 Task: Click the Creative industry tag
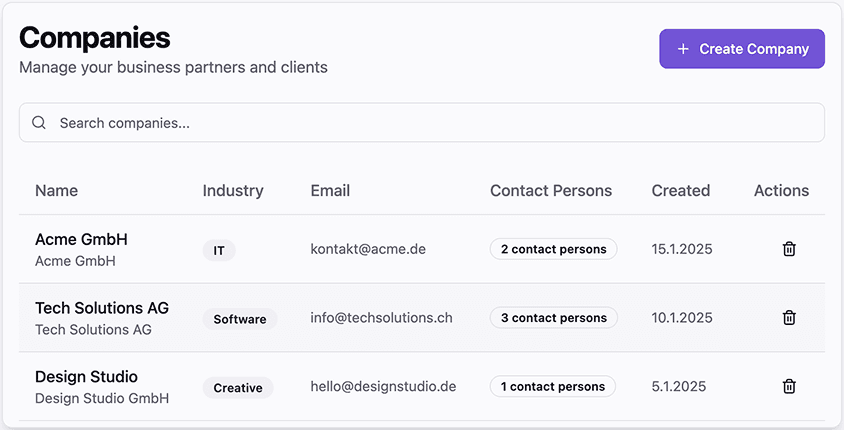[238, 388]
